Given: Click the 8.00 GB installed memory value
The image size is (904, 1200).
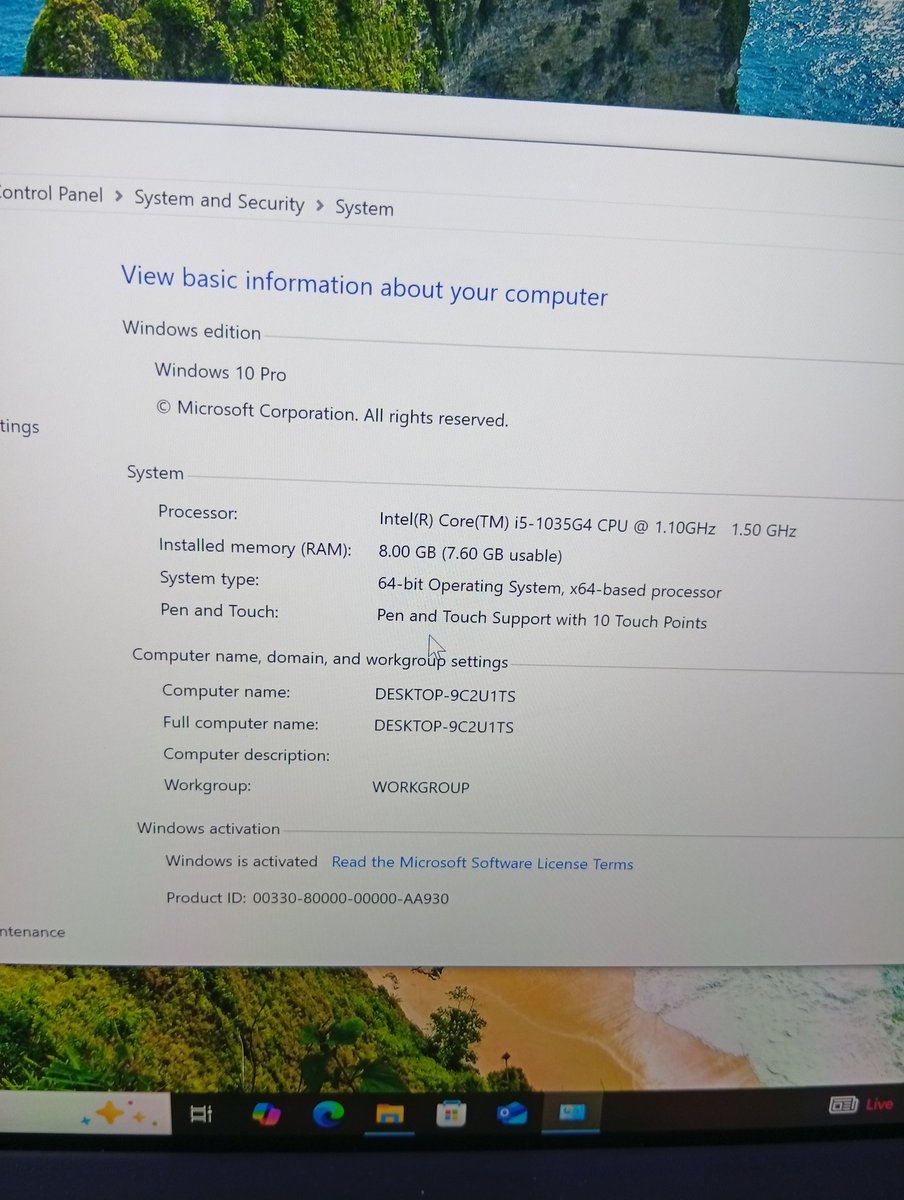Looking at the screenshot, I should (470, 553).
